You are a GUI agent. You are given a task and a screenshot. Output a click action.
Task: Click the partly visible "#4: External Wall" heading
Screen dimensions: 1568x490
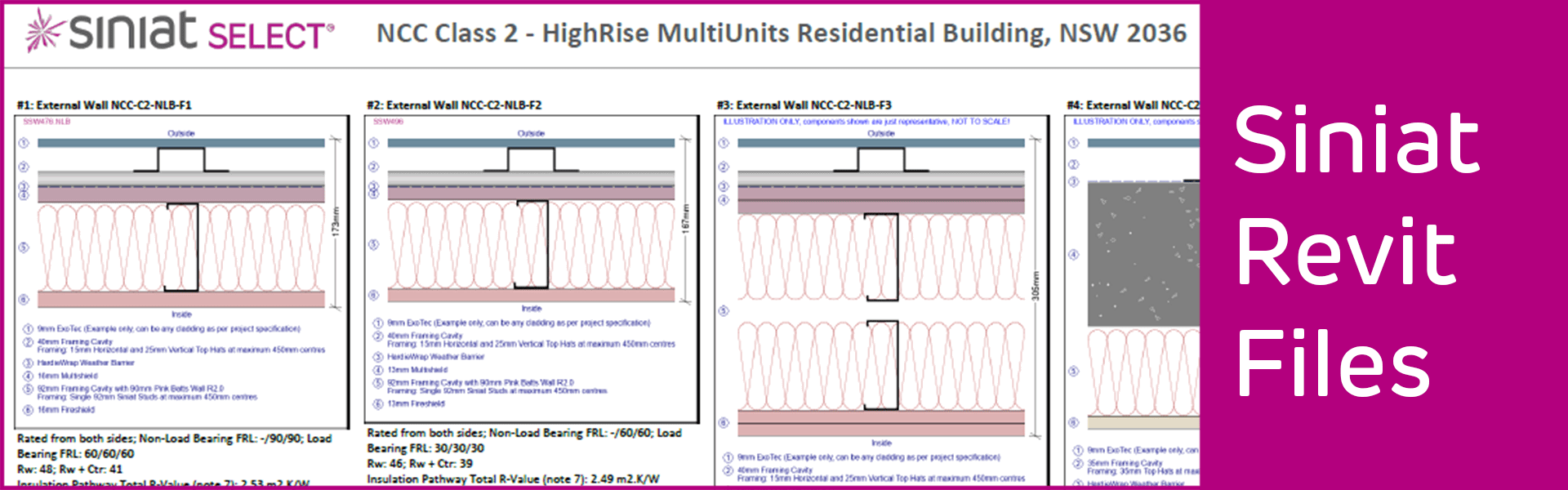pos(1133,105)
